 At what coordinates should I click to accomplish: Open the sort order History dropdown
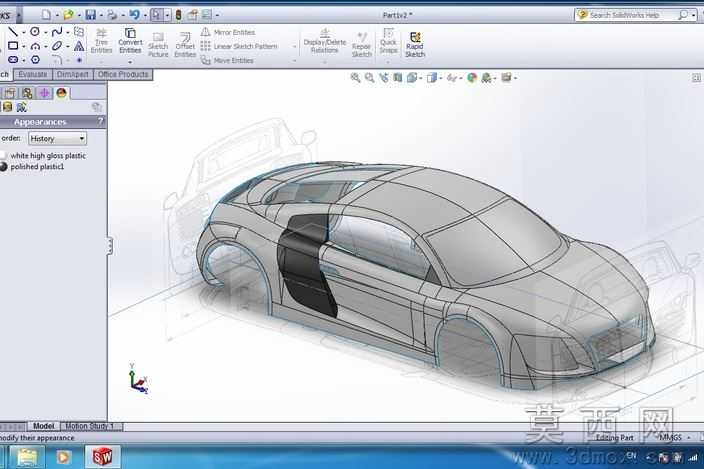(x=57, y=139)
